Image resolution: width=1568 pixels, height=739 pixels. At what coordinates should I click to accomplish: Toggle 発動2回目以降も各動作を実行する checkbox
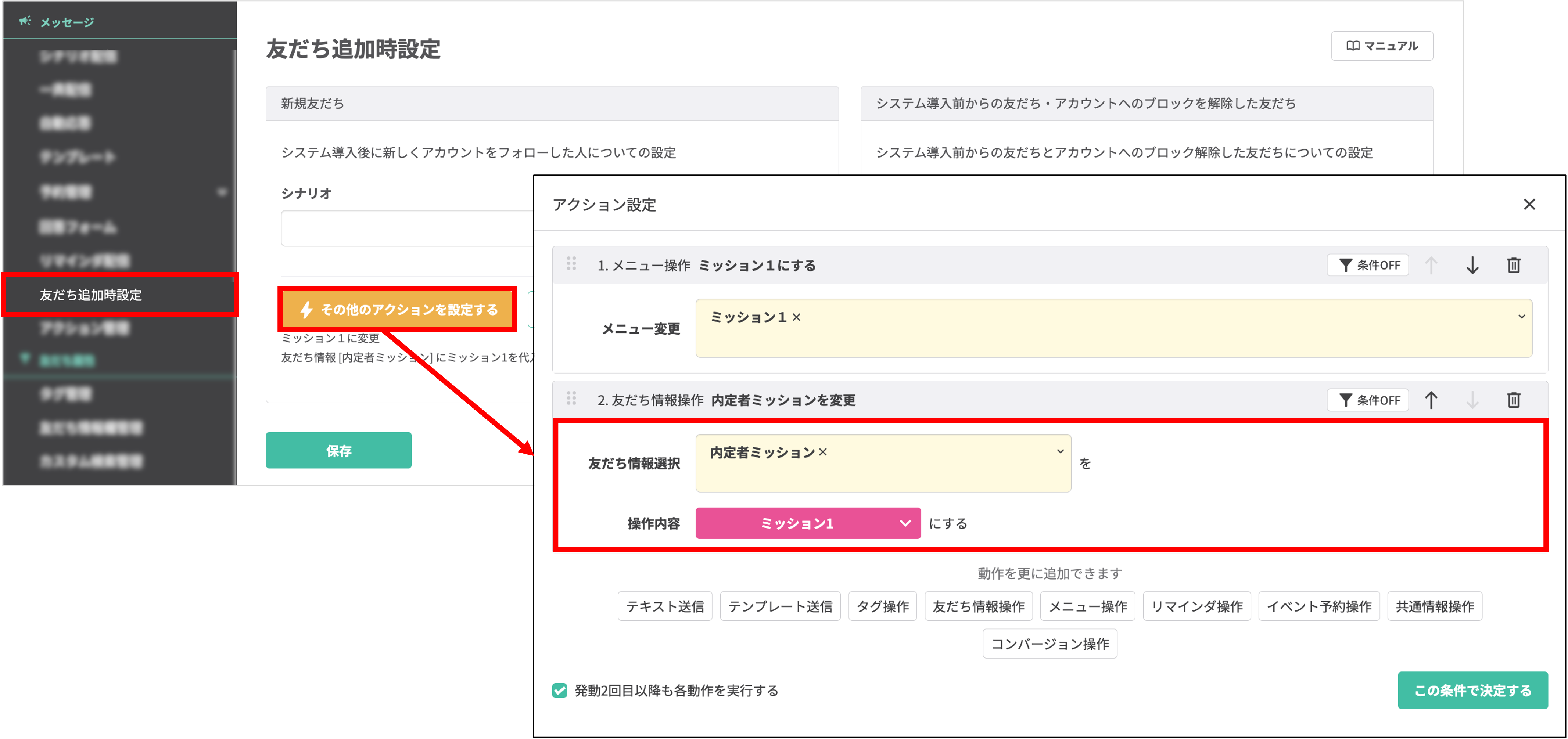(559, 691)
